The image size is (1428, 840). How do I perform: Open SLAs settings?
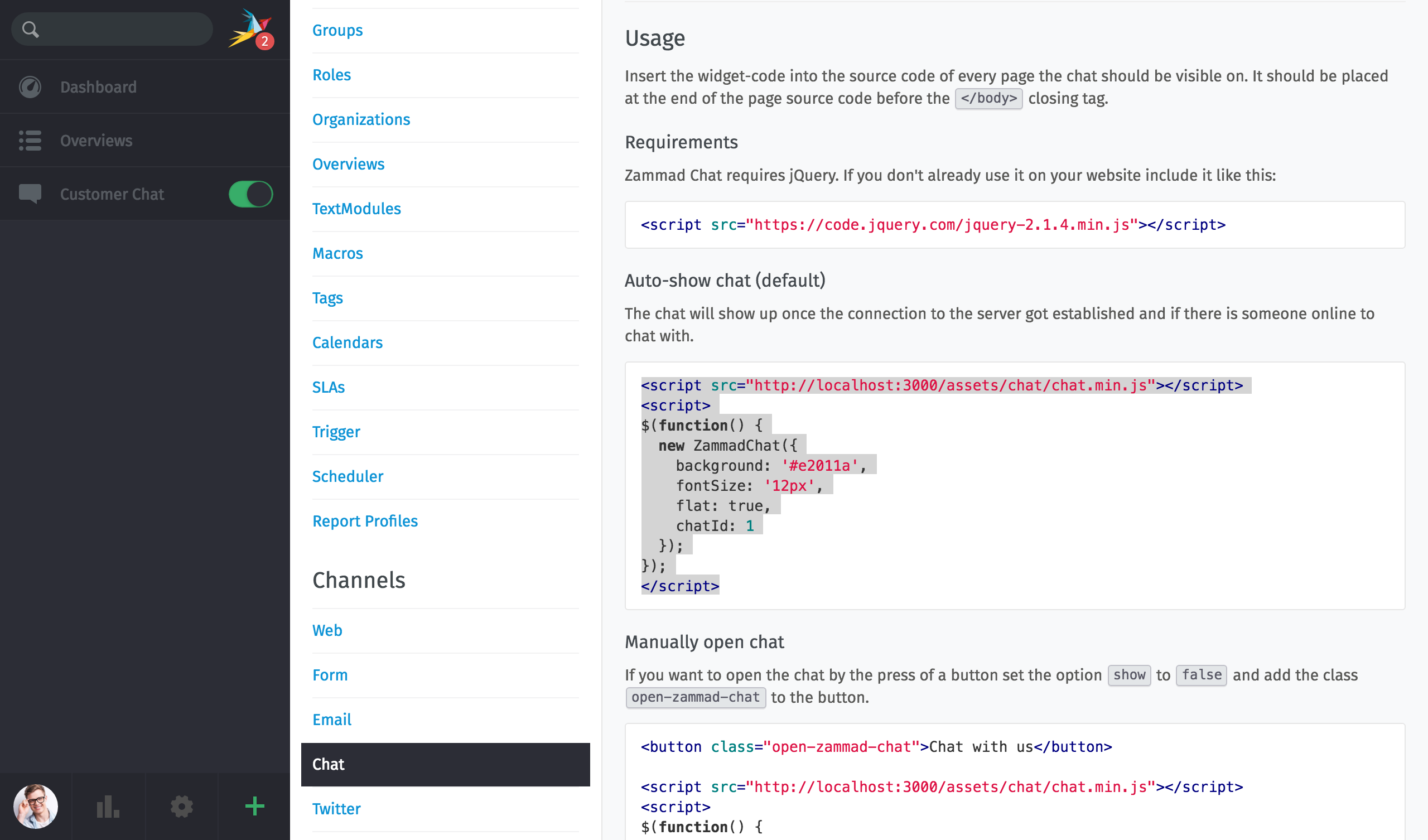[329, 387]
